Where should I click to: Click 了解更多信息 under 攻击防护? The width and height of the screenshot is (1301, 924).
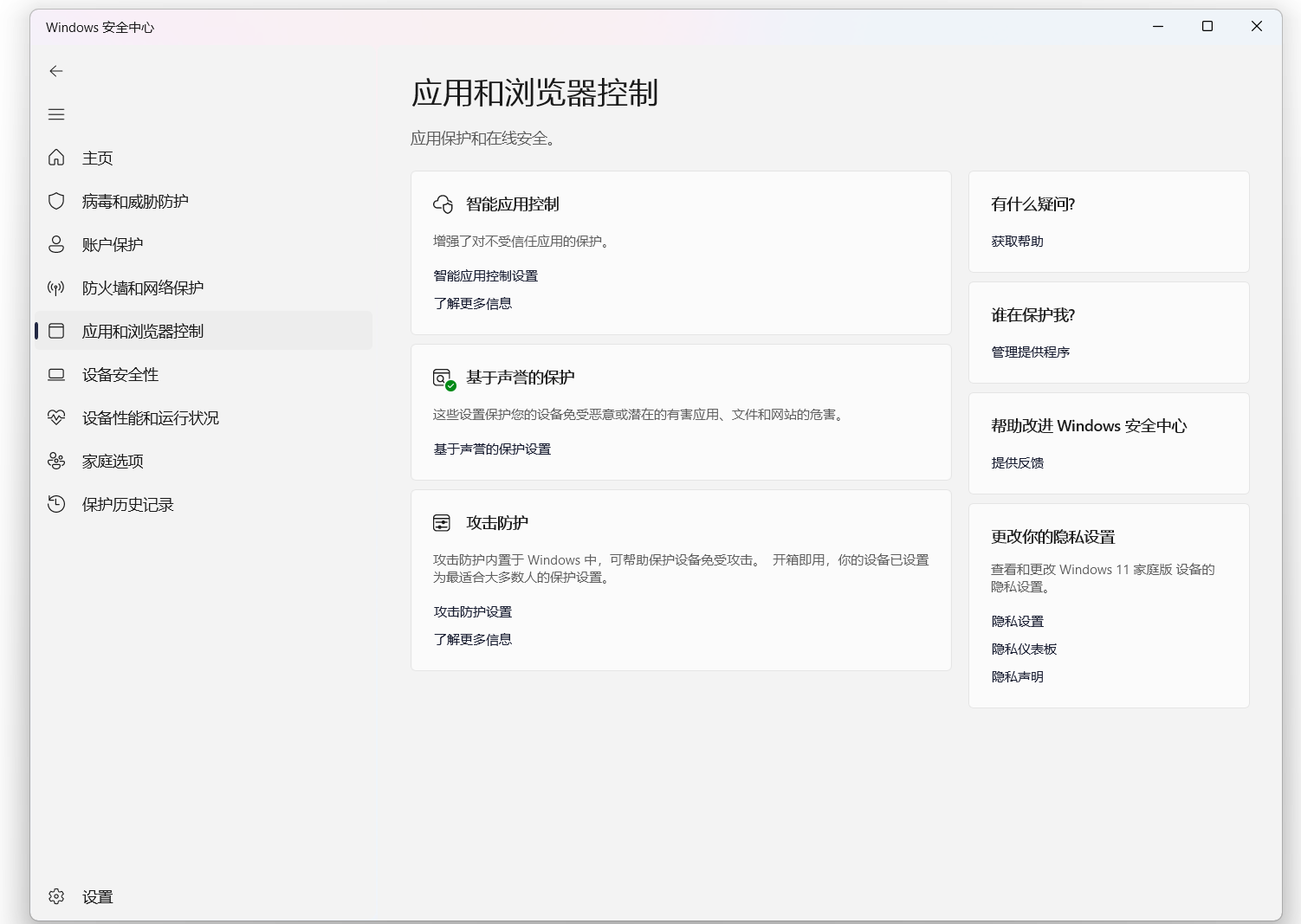(x=472, y=639)
